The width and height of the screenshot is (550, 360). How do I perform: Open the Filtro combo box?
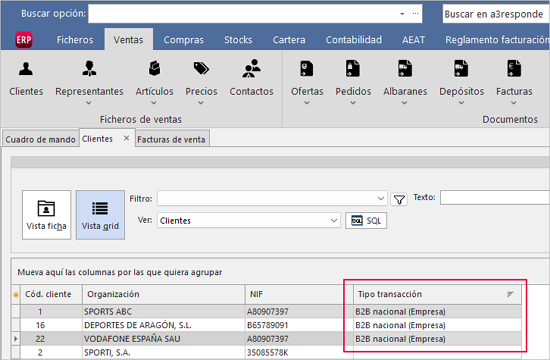[272, 198]
